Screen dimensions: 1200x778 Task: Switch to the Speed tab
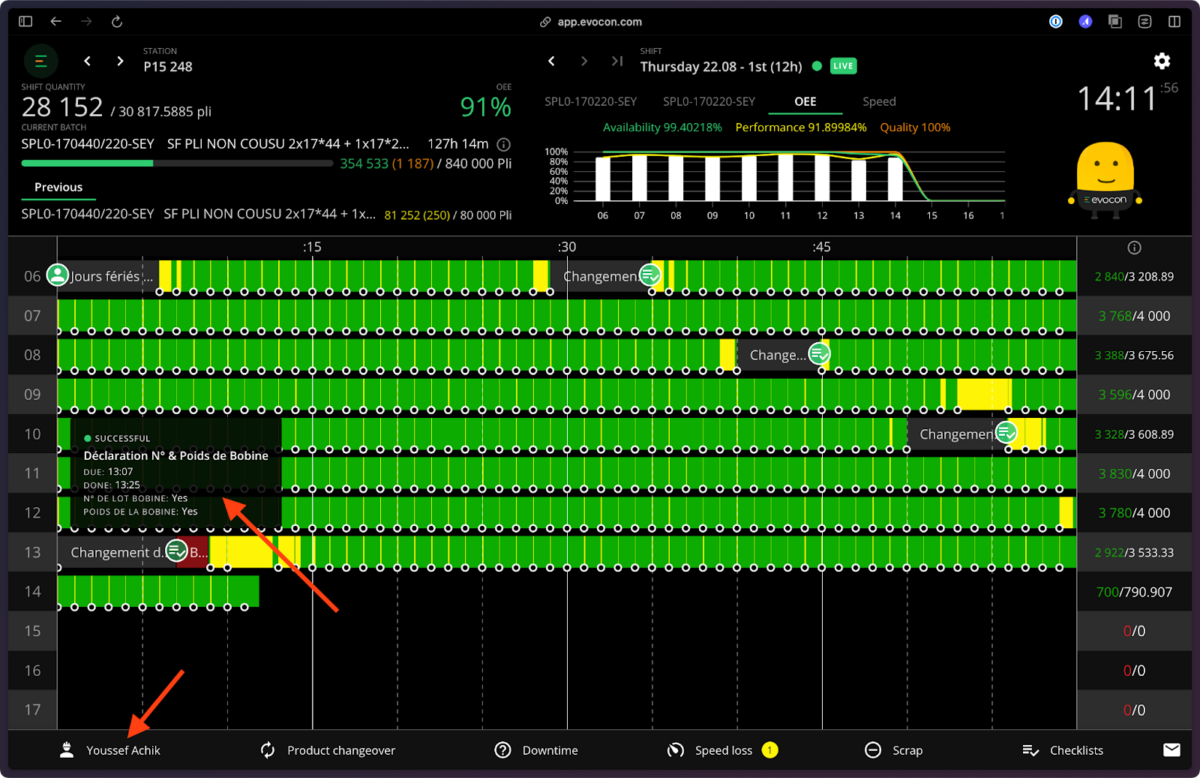tap(879, 101)
